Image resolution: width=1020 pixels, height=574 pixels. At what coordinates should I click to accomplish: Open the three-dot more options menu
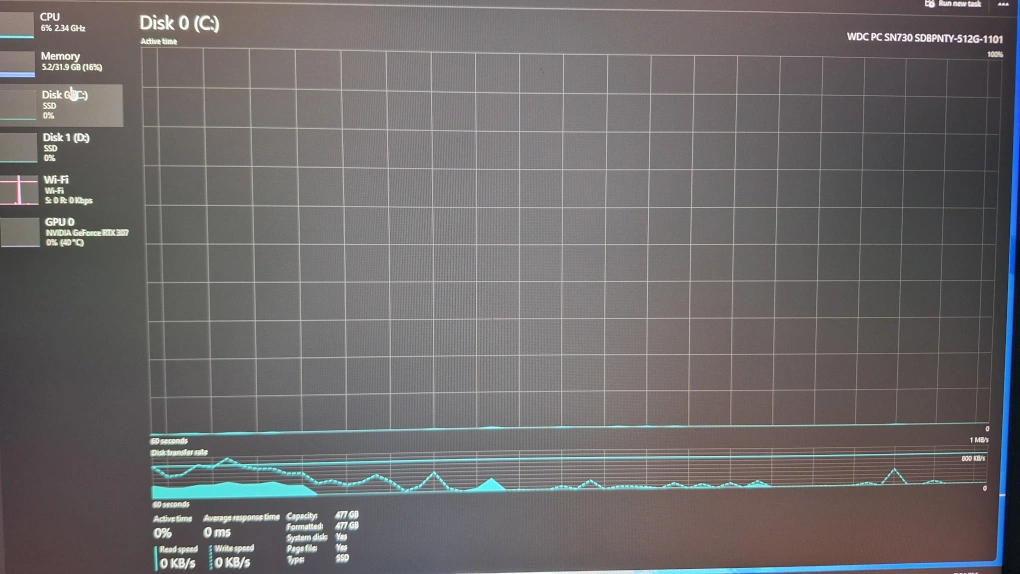[x=1002, y=4]
